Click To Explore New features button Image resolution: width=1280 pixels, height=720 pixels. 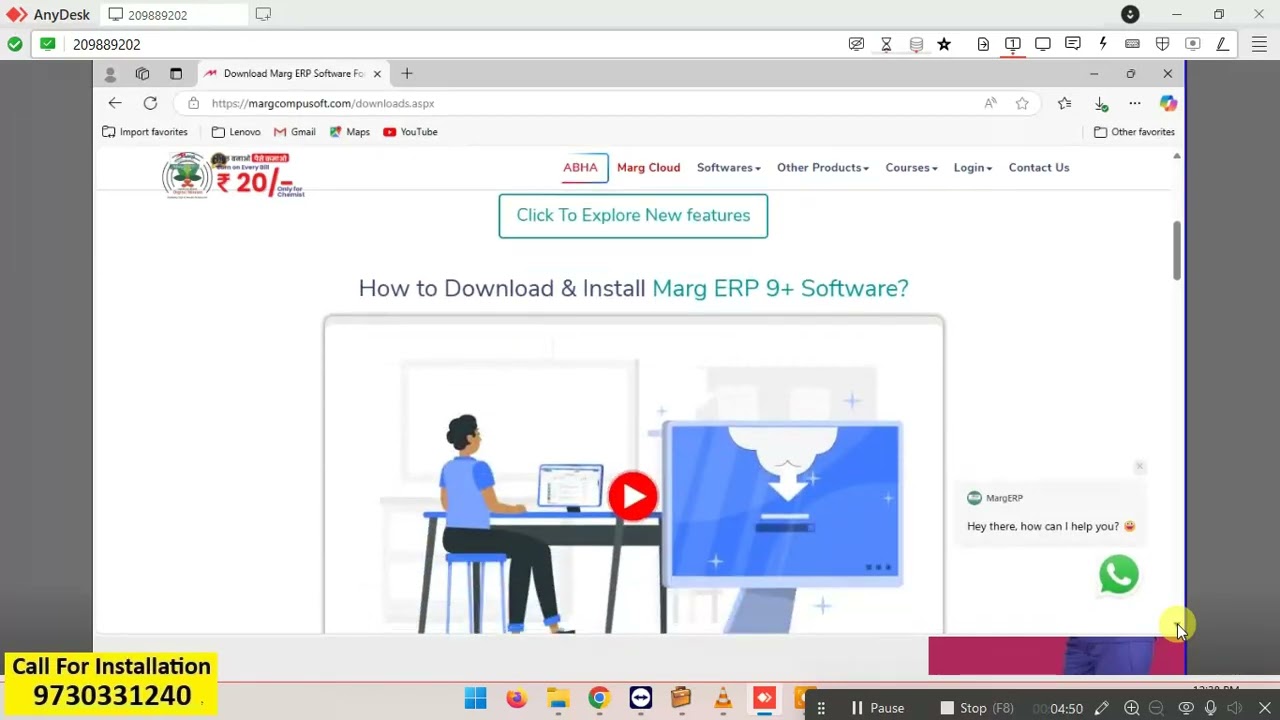tap(633, 216)
